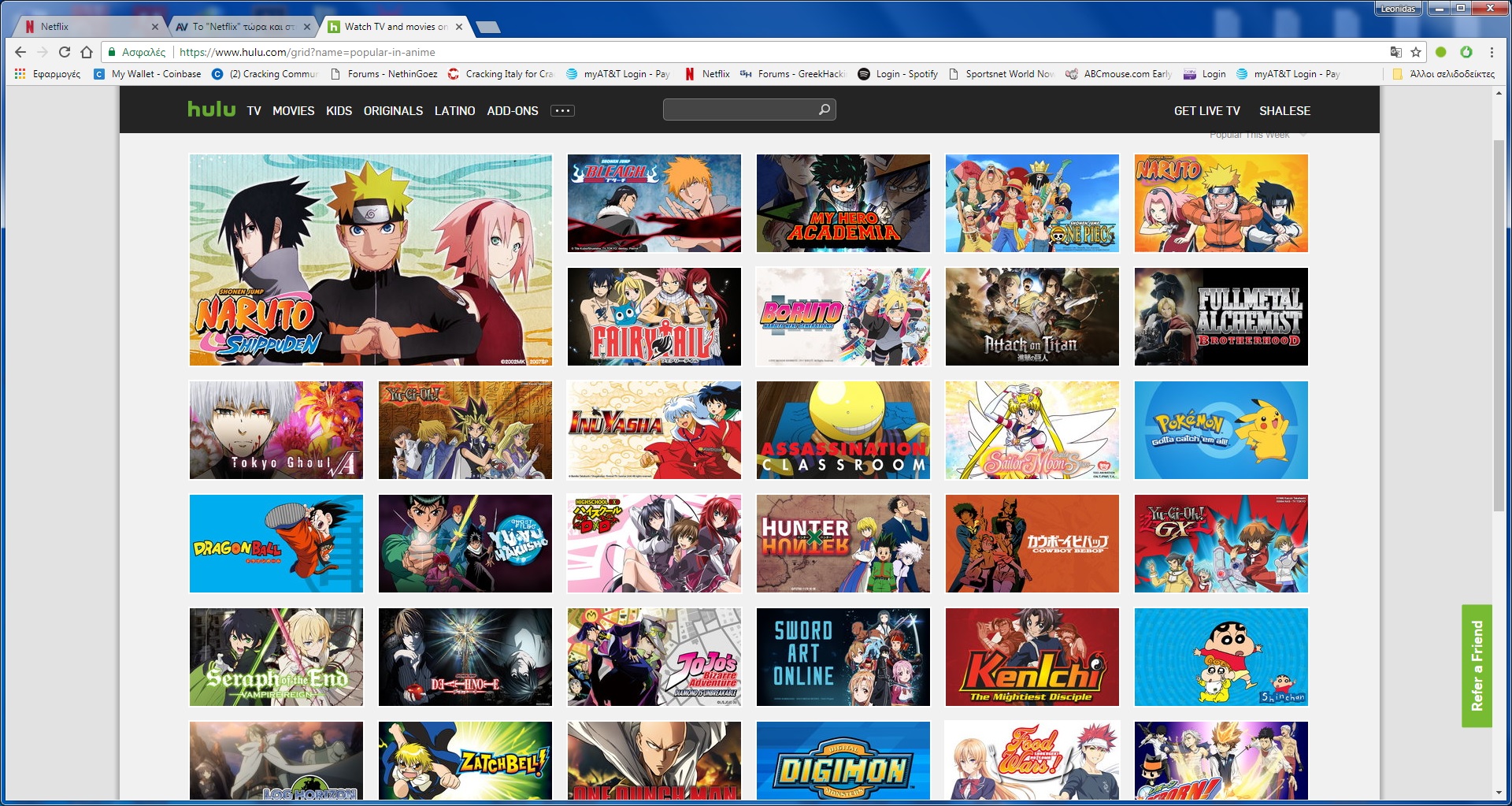
Task: Open the Fairy Tail thumbnail
Action: (x=654, y=317)
